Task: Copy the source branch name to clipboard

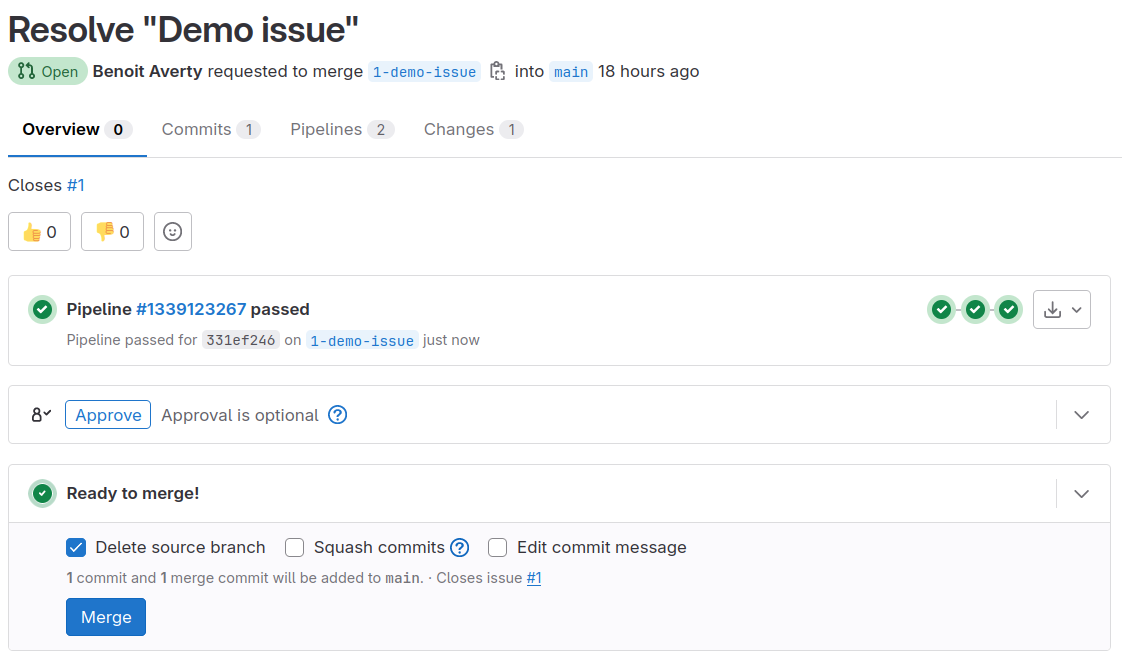Action: 497,71
